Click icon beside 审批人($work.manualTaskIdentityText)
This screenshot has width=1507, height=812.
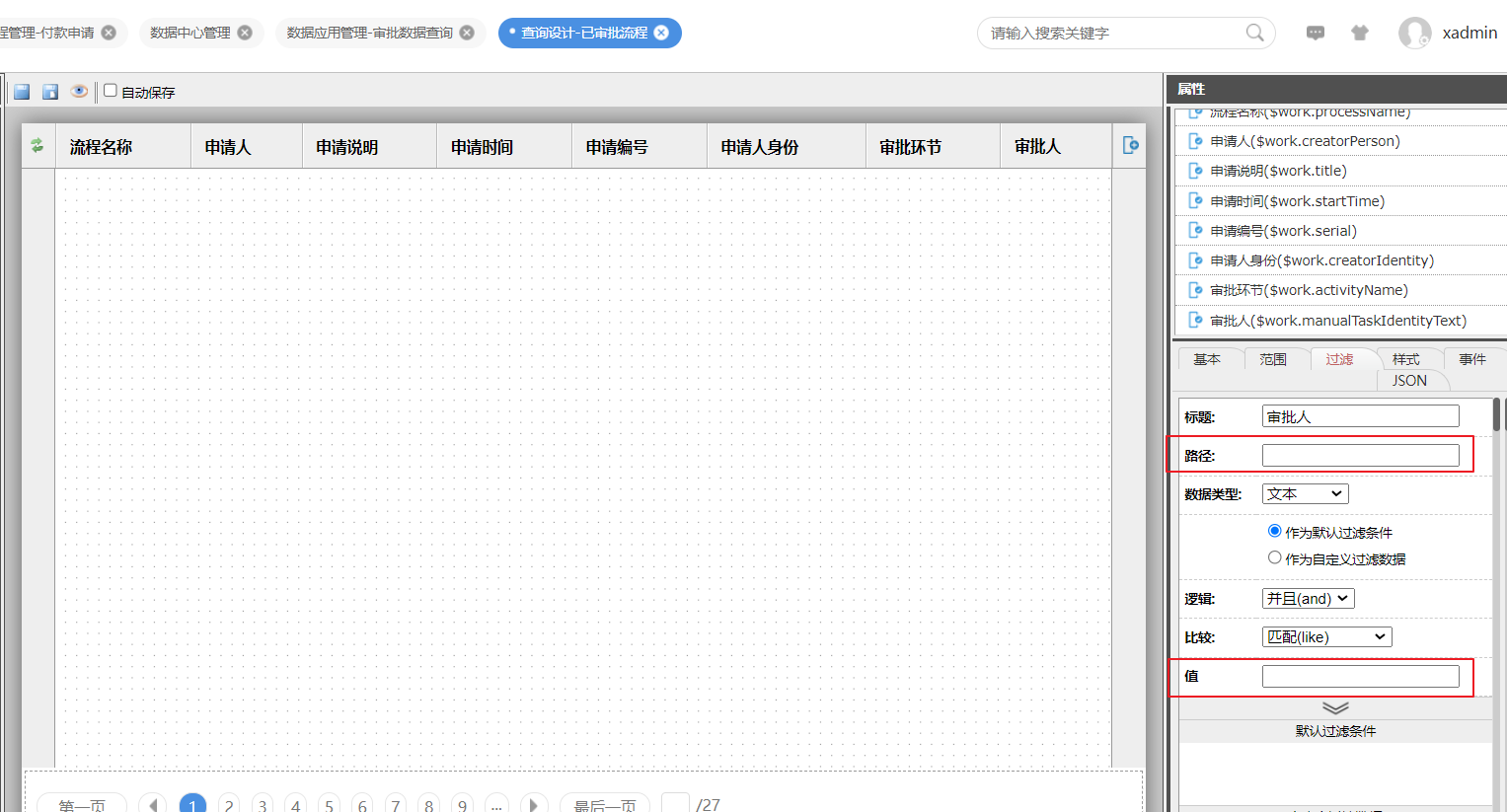pyautogui.click(x=1196, y=321)
